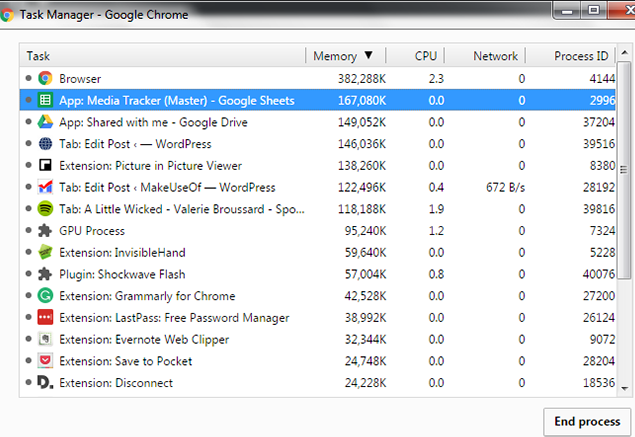Click the End process button
This screenshot has width=635, height=437.
[587, 422]
